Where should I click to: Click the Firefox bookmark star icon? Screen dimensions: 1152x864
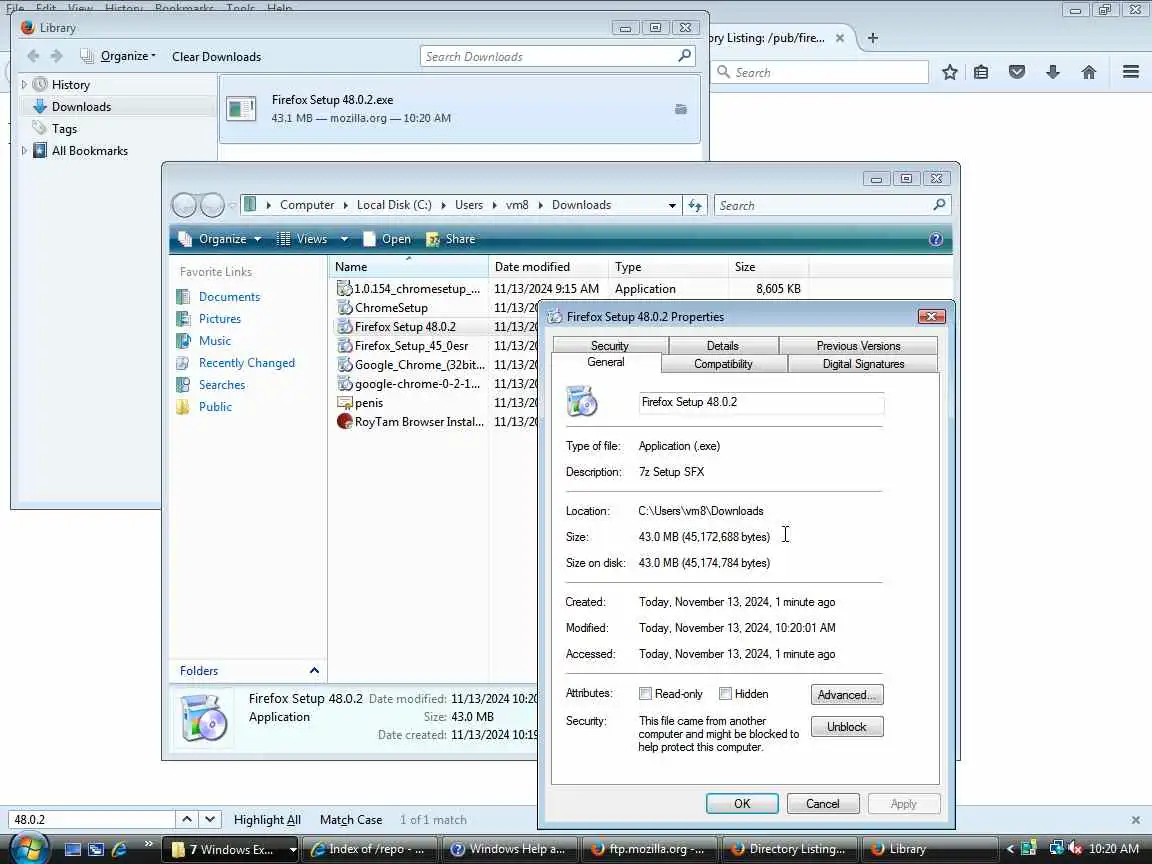click(x=950, y=72)
